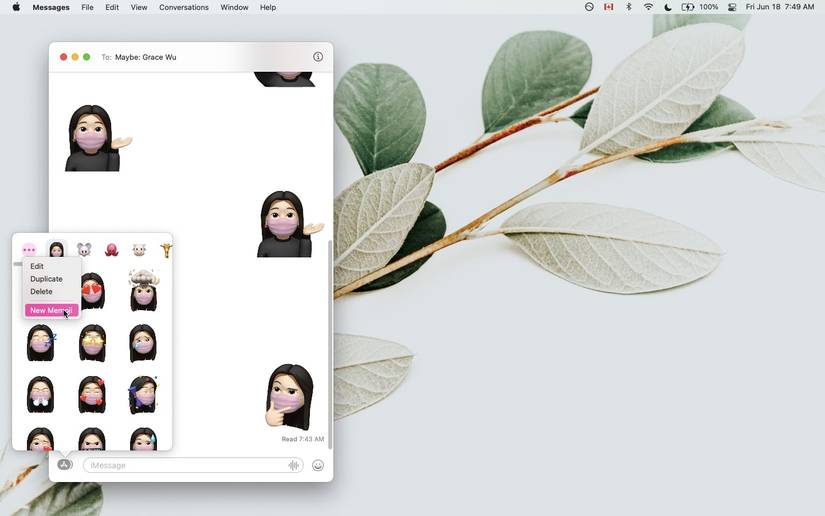Minimize the Messages window with yellow button
Screen dimensions: 825x516
(75, 57)
